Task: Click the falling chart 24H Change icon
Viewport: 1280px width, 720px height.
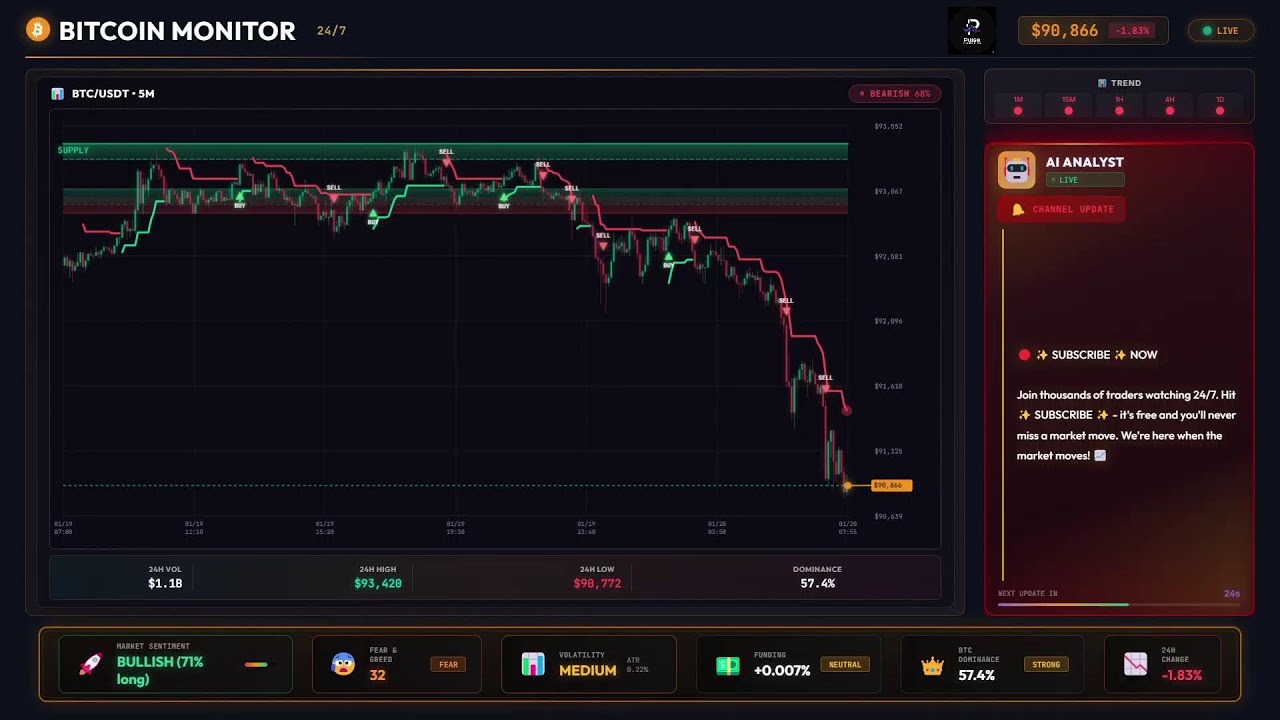Action: tap(1135, 664)
